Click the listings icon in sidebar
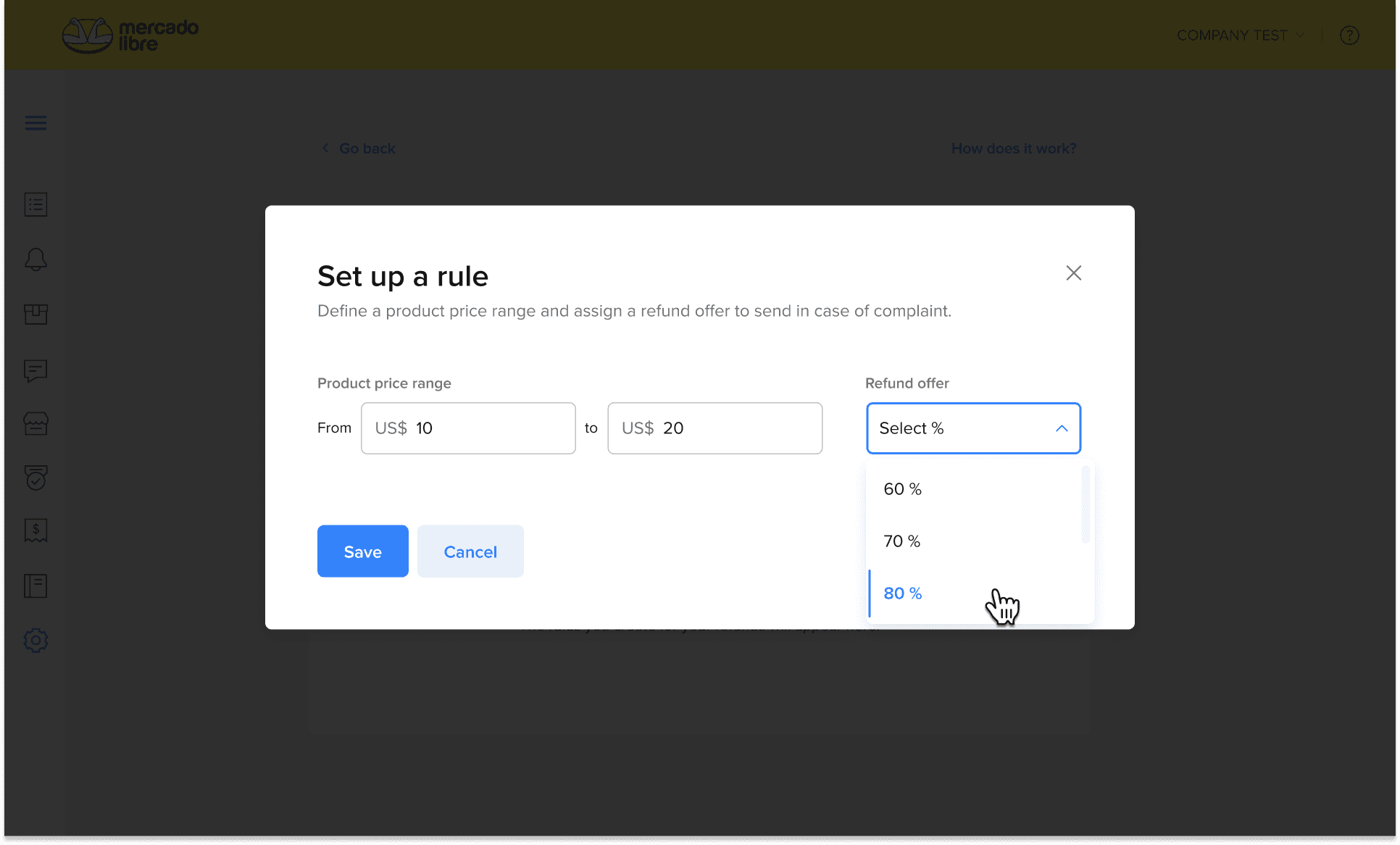This screenshot has width=1400, height=845. click(36, 204)
